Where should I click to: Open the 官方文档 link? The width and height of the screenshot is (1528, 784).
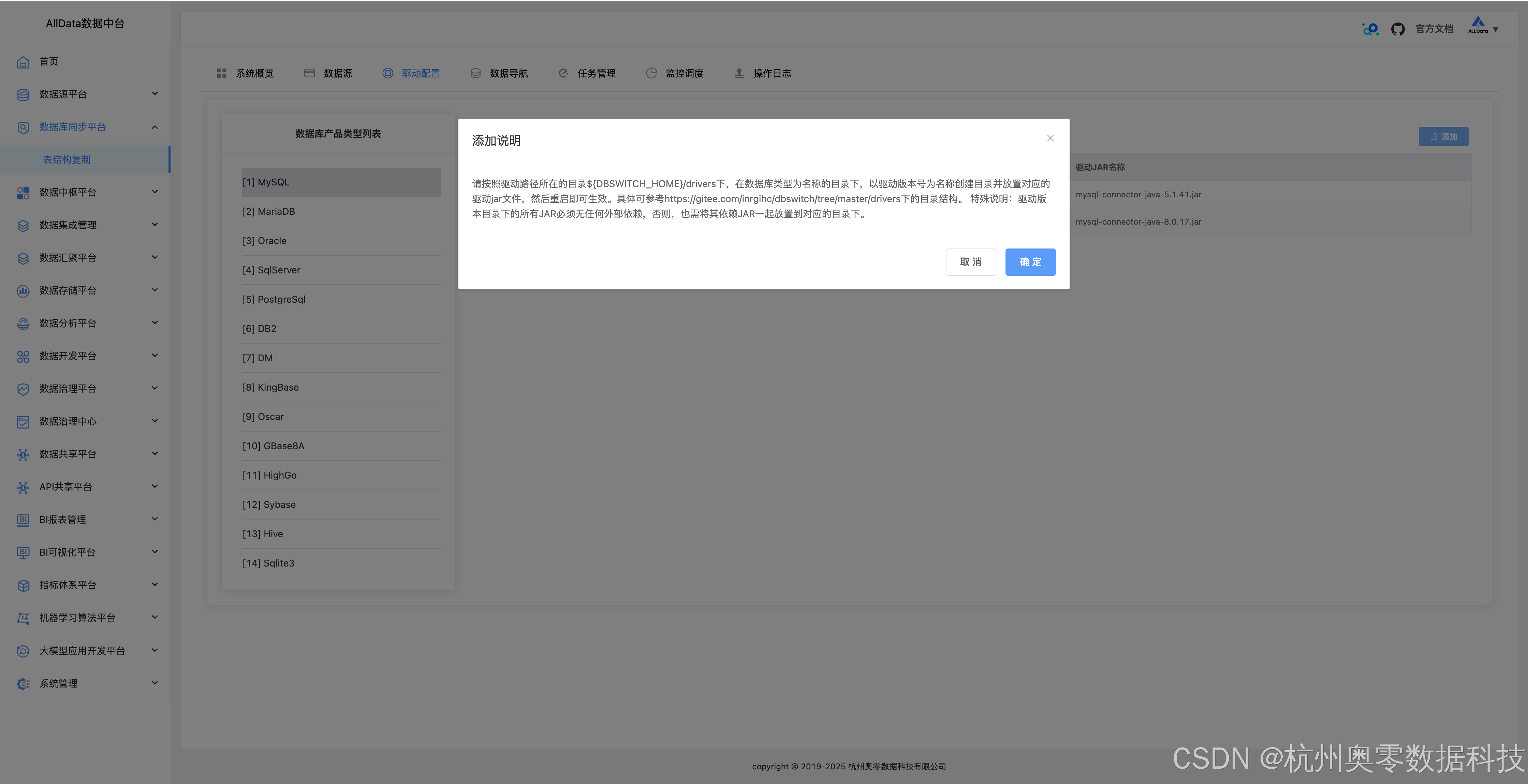(1434, 29)
